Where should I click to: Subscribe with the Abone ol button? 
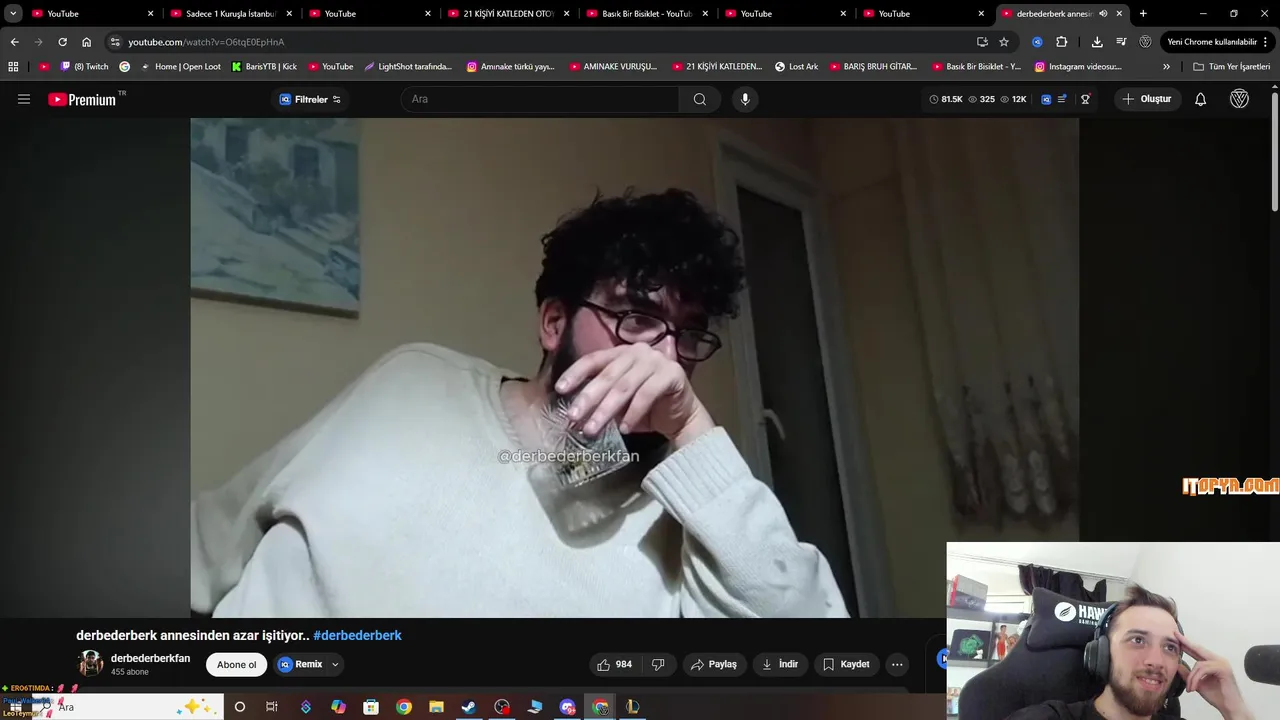(x=237, y=664)
